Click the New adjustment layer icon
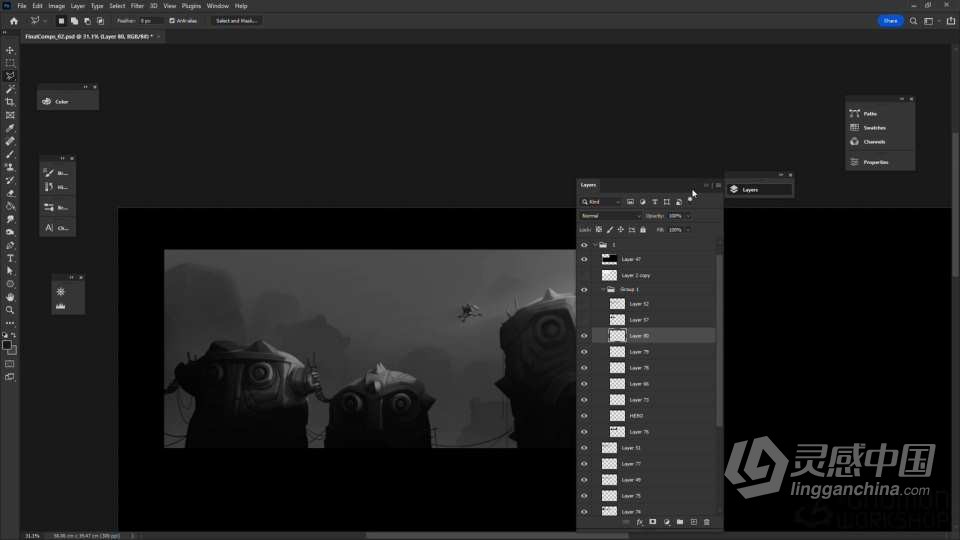960x540 pixels. pos(667,522)
